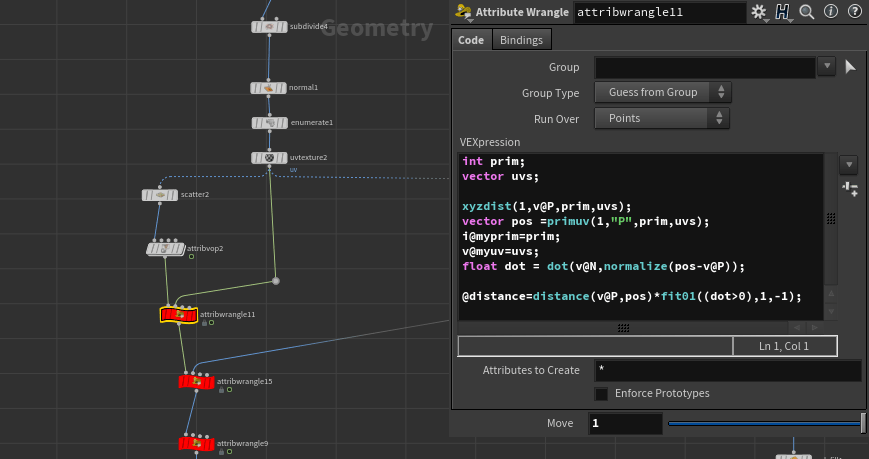Click the Move slider track
Image resolution: width=869 pixels, height=459 pixels.
pyautogui.click(x=765, y=423)
